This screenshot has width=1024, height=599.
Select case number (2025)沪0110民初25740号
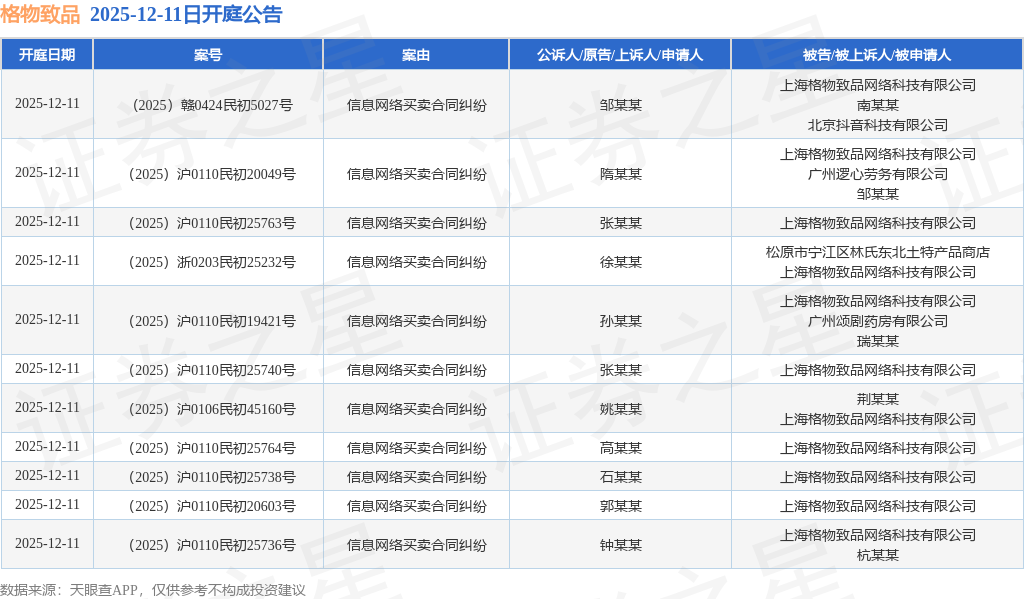(212, 370)
